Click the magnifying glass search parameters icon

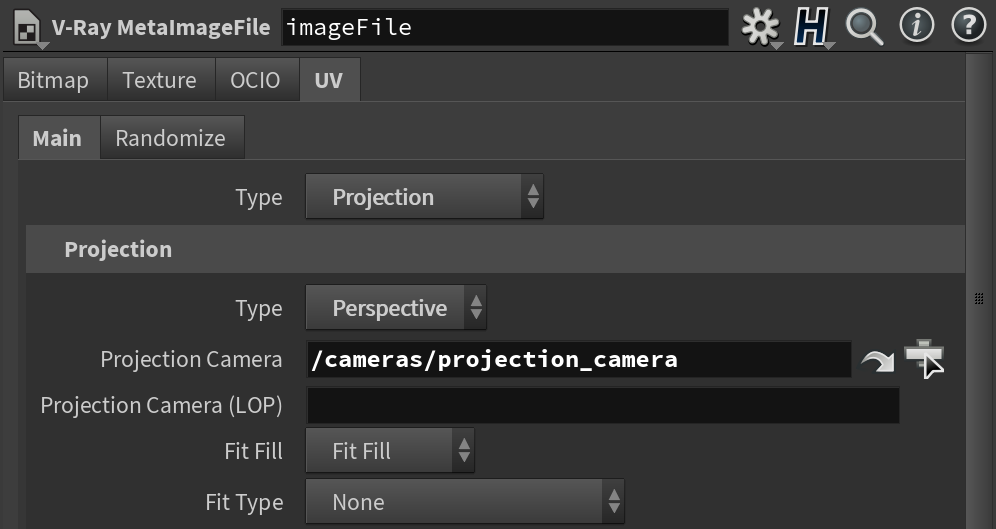pos(865,27)
